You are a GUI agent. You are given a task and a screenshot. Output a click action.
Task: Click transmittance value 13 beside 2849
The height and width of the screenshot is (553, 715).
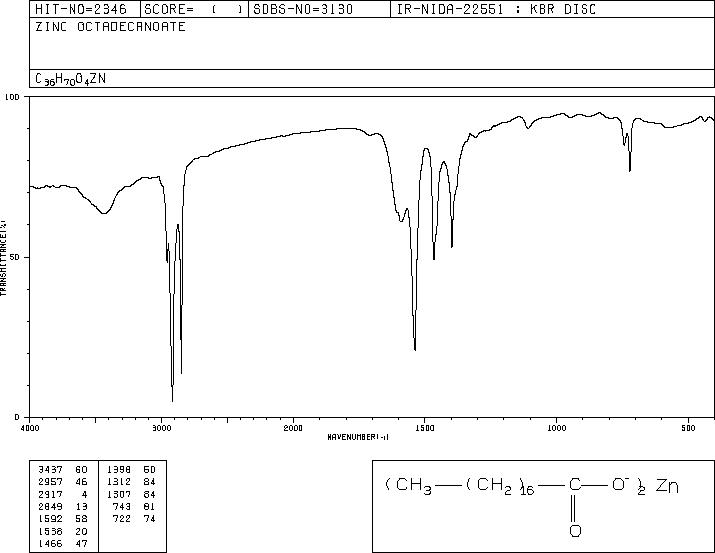(x=82, y=506)
